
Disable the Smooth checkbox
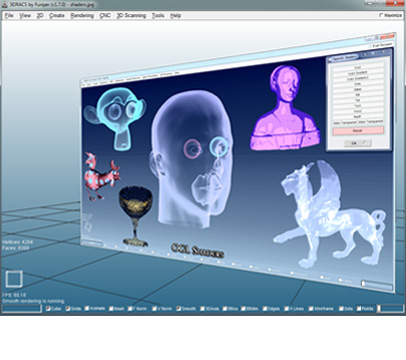[x=179, y=309]
